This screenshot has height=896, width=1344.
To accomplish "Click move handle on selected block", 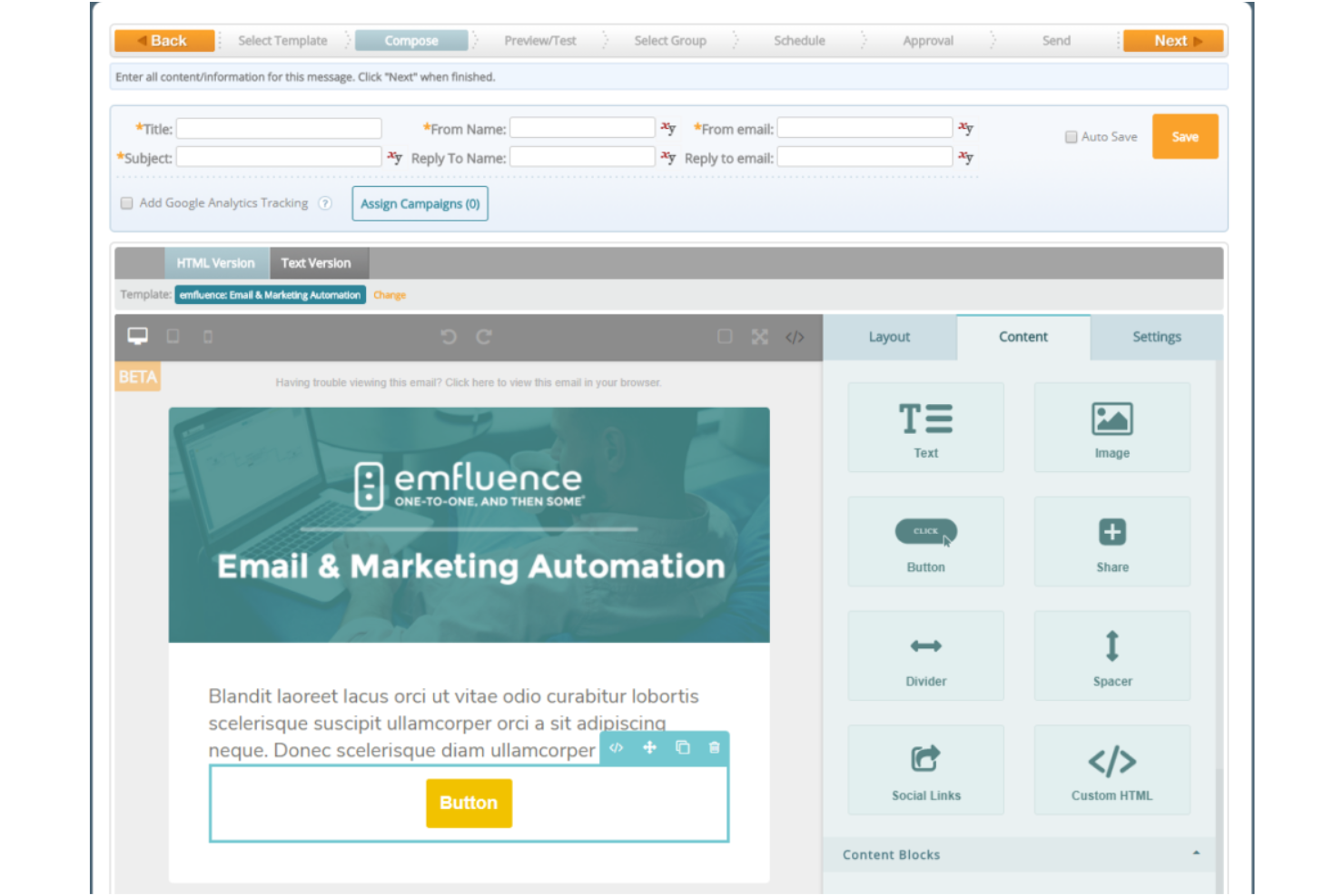I will coord(649,748).
